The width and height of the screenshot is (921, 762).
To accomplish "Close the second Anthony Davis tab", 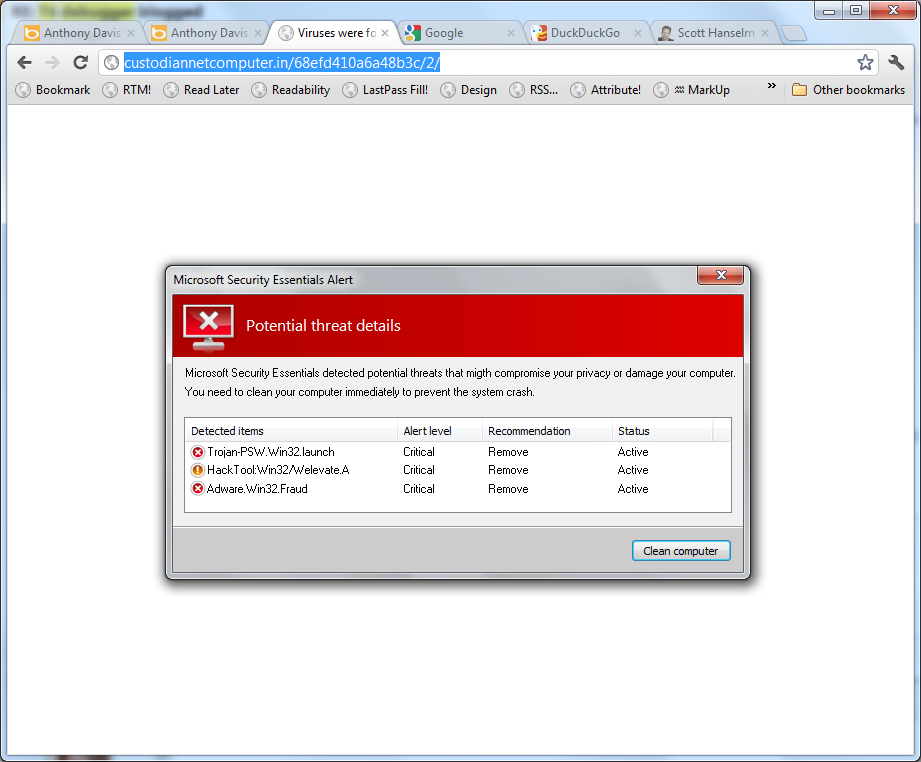I will (x=258, y=33).
